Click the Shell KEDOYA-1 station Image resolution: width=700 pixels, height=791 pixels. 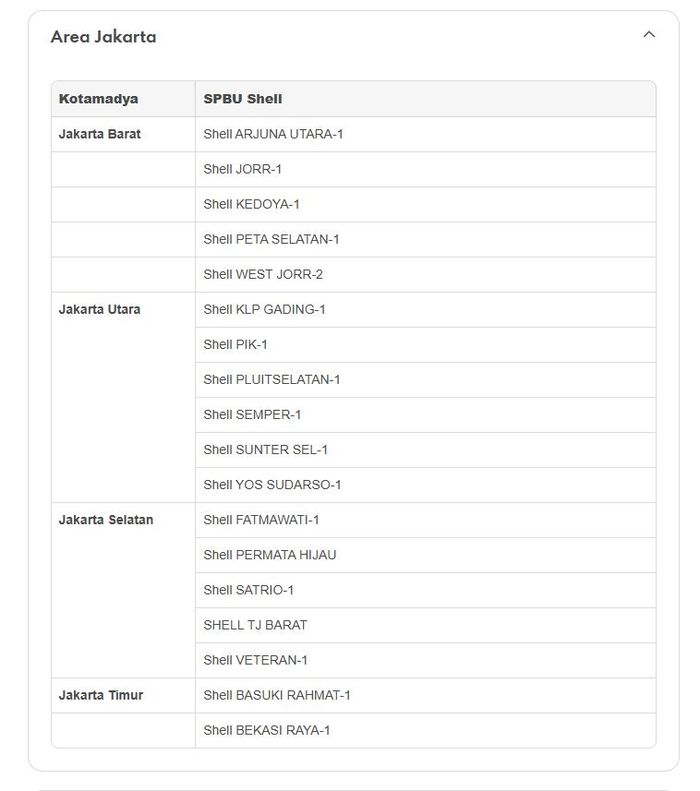(251, 204)
